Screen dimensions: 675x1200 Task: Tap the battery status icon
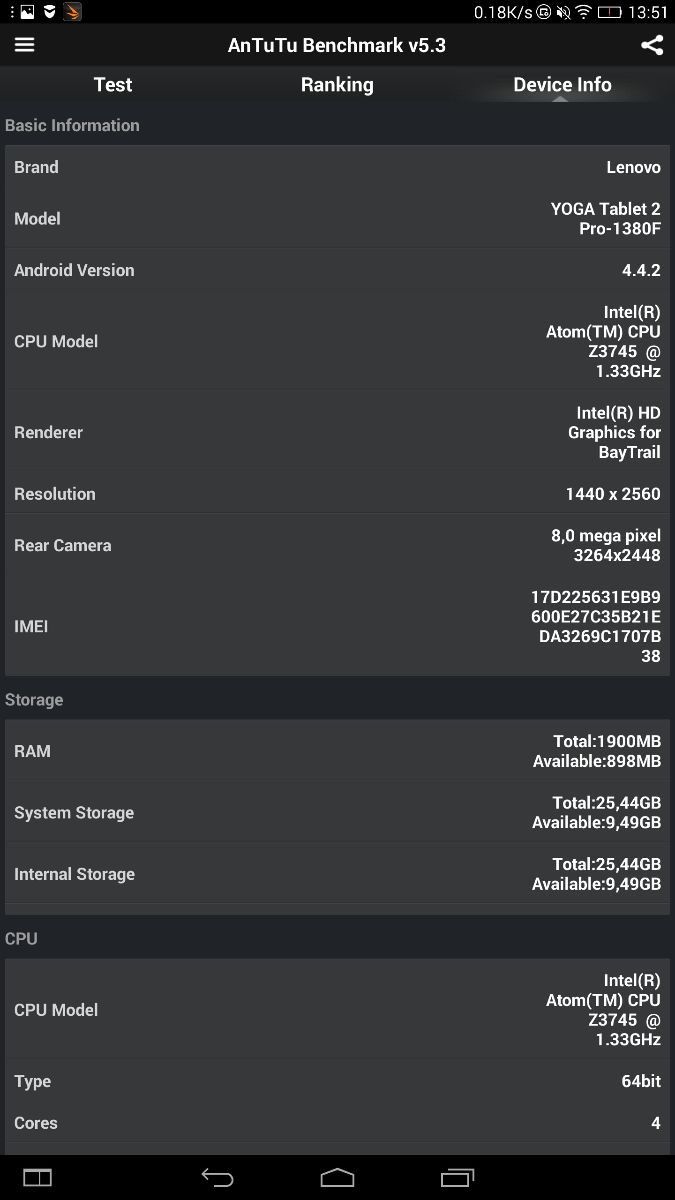(609, 12)
